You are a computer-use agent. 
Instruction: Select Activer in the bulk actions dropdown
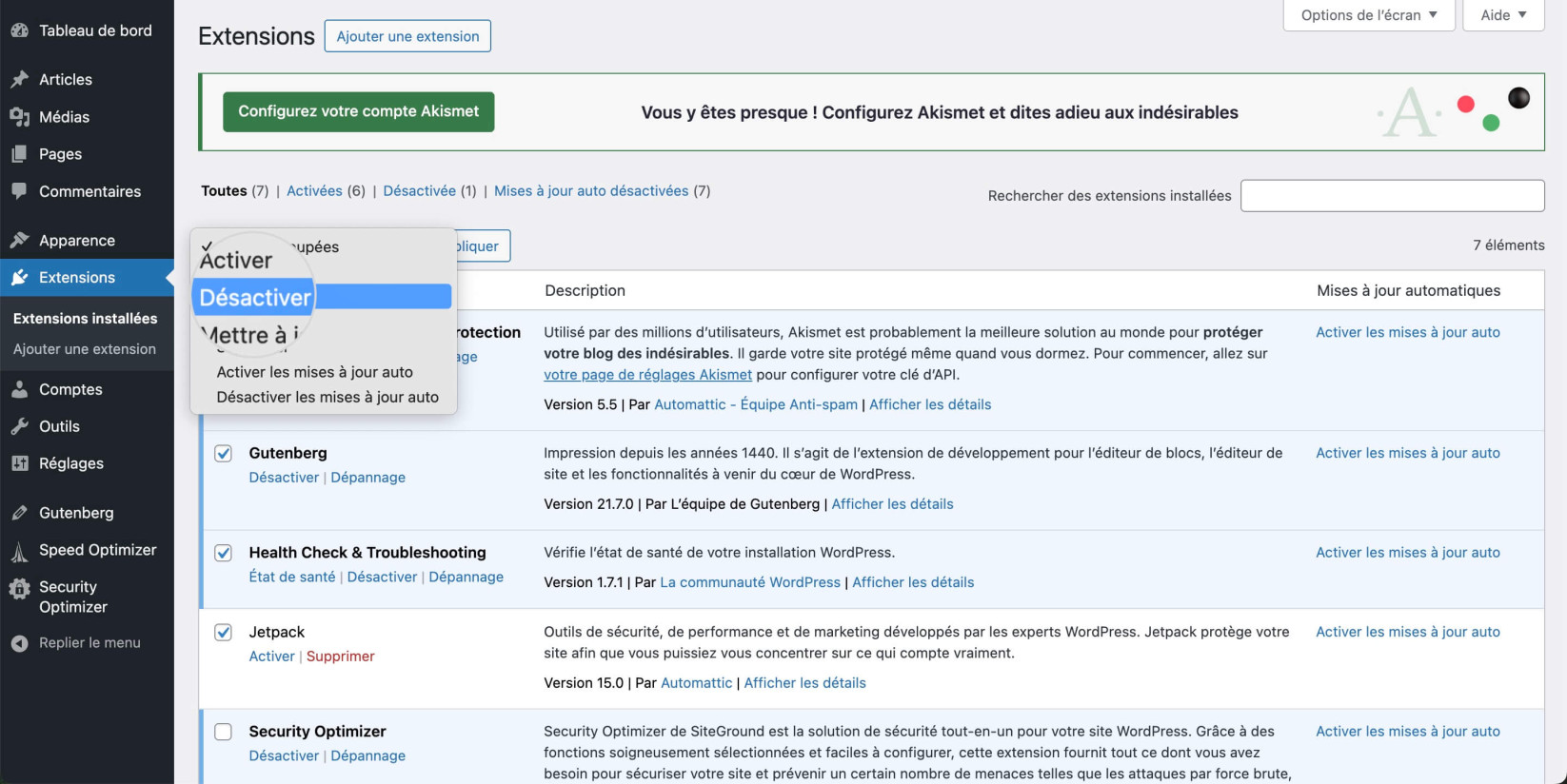click(236, 260)
